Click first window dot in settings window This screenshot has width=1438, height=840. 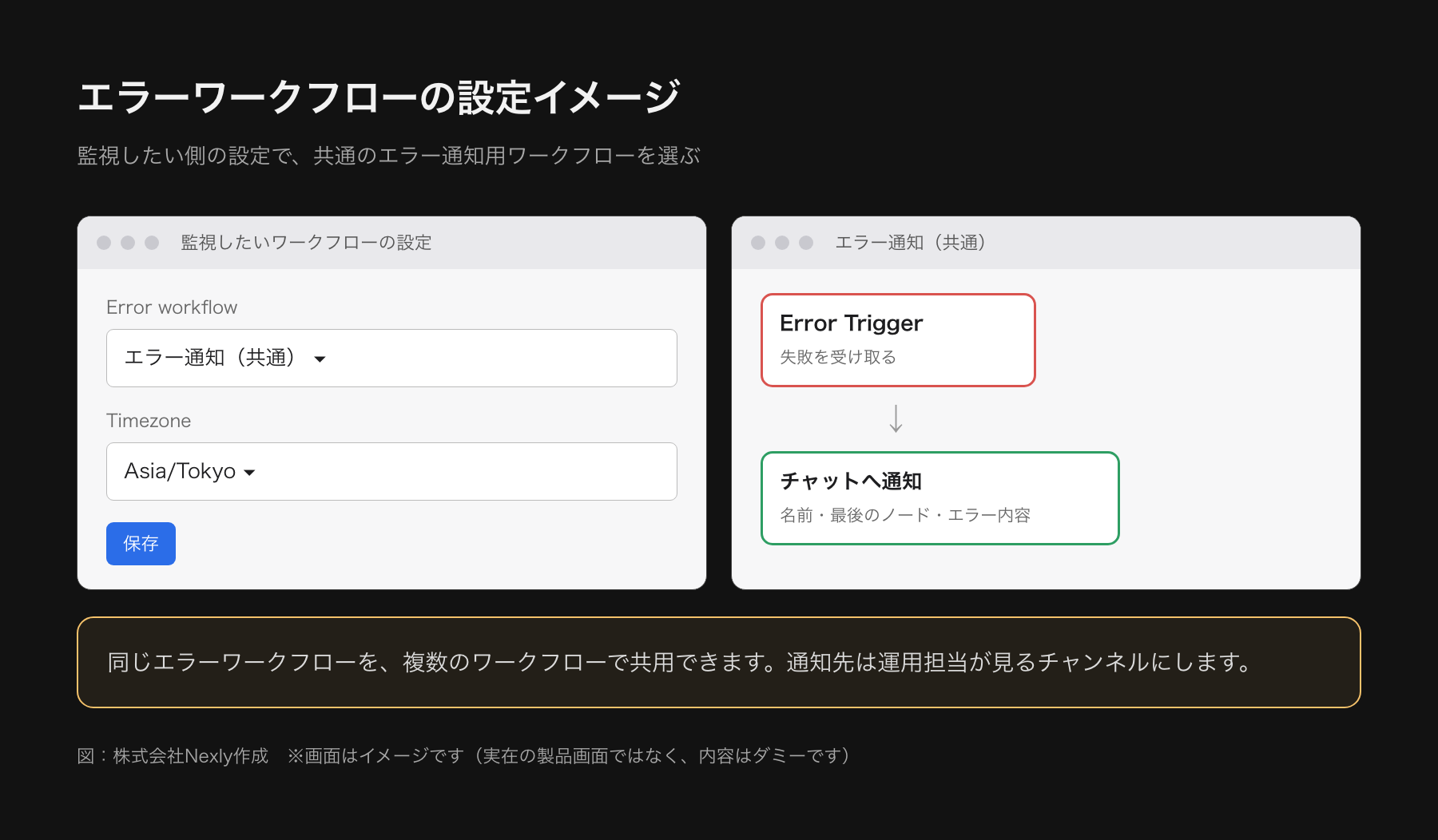[x=104, y=243]
